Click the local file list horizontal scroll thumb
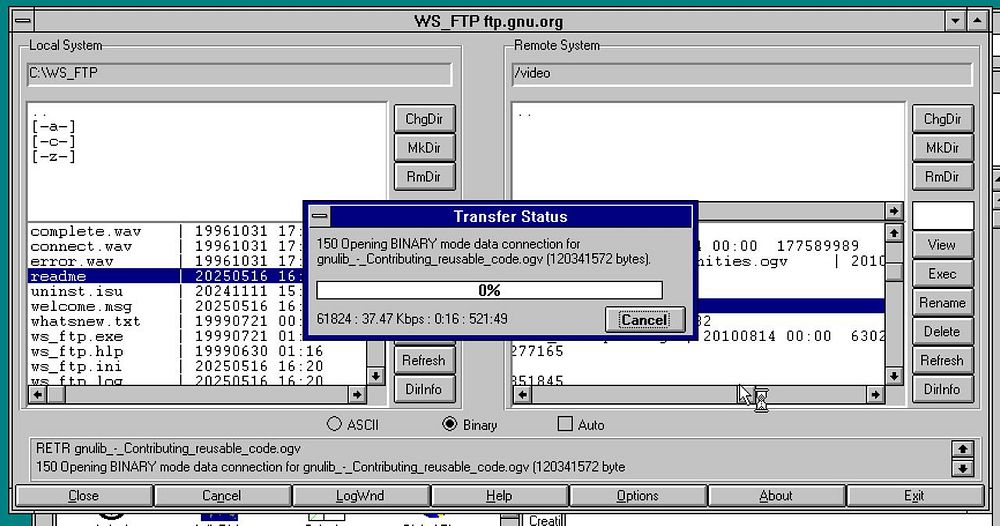The width and height of the screenshot is (1000, 526). tap(57, 395)
